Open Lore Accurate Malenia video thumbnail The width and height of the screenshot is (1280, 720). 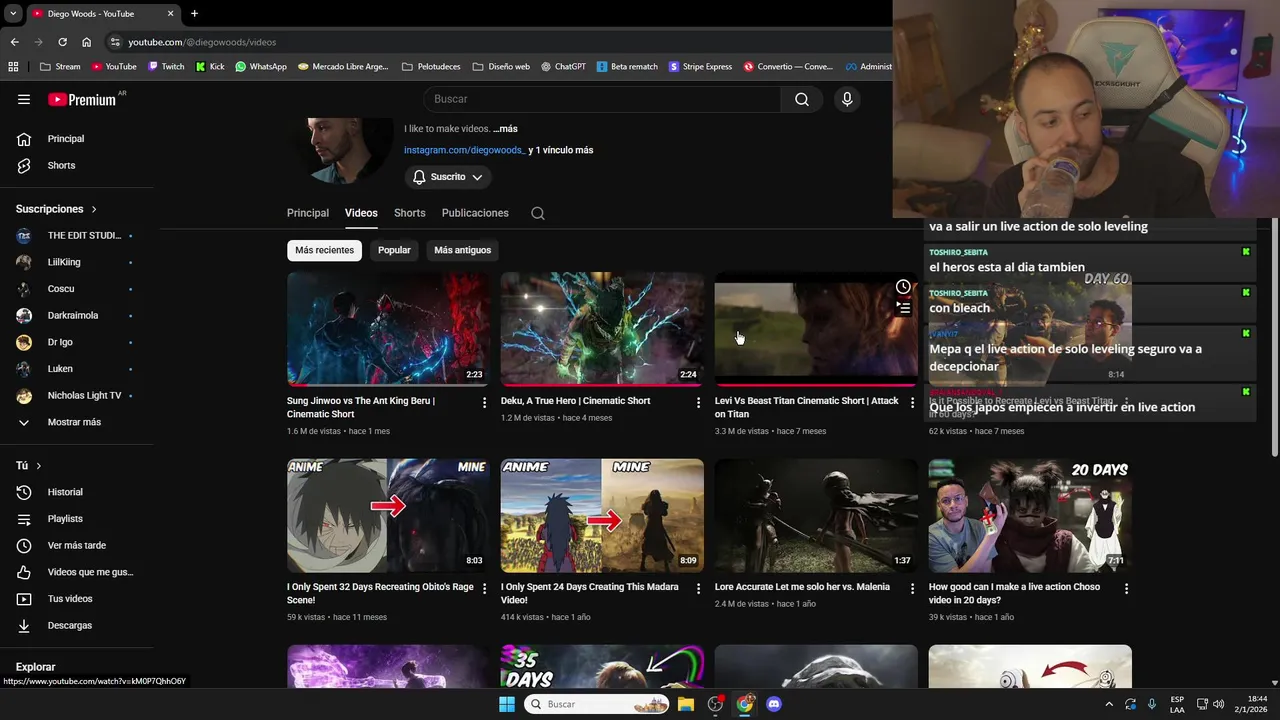pyautogui.click(x=816, y=515)
